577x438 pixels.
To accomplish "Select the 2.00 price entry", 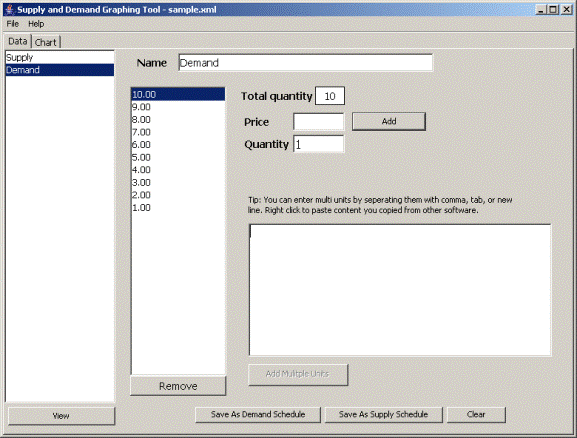I will tap(178, 195).
